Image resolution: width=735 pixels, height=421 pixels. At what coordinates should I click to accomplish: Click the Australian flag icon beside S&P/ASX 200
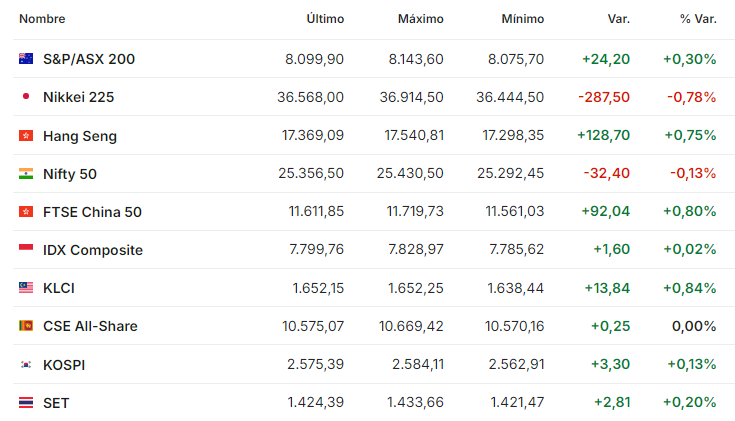point(26,59)
